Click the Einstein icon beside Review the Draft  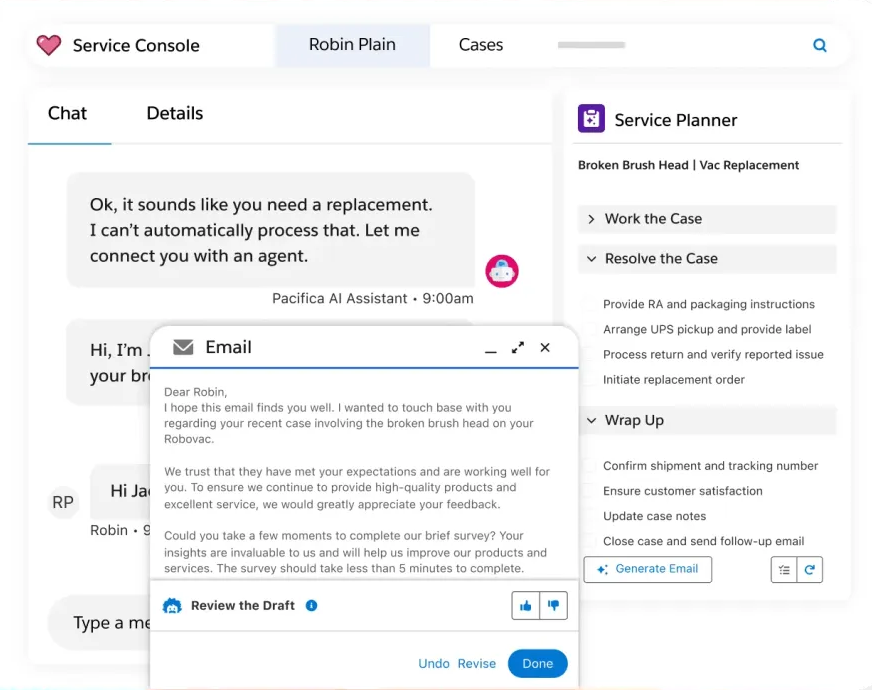click(x=172, y=605)
